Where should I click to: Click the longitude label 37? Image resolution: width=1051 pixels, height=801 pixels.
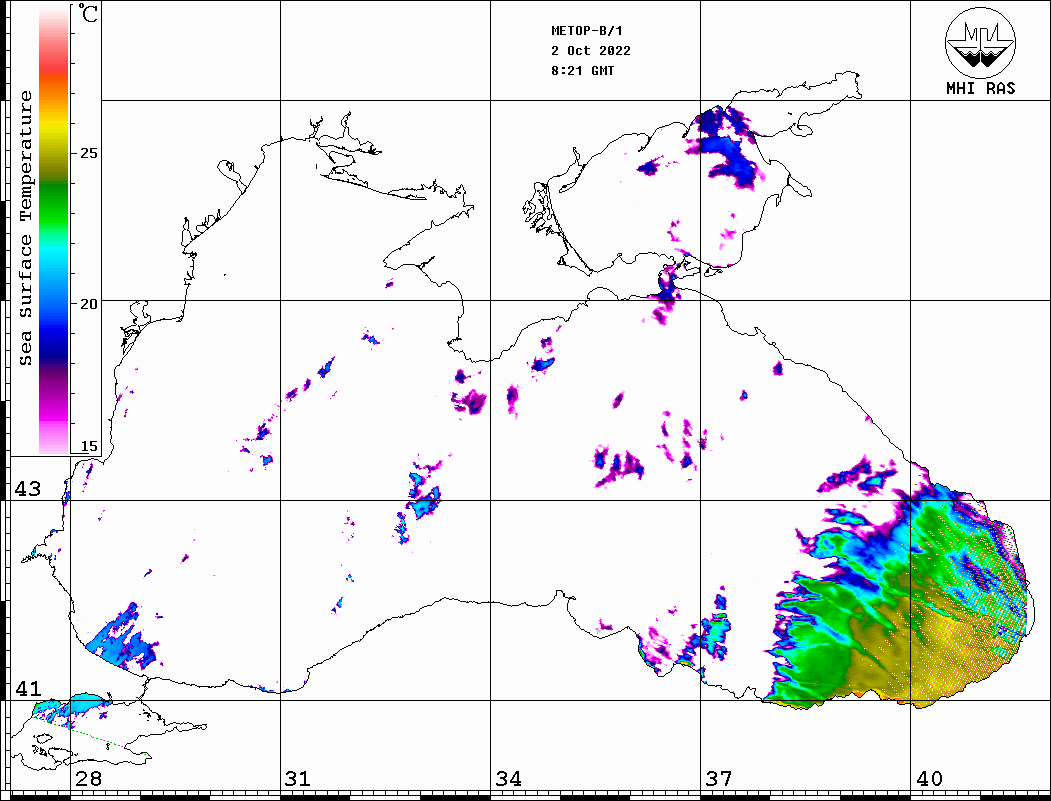click(719, 779)
